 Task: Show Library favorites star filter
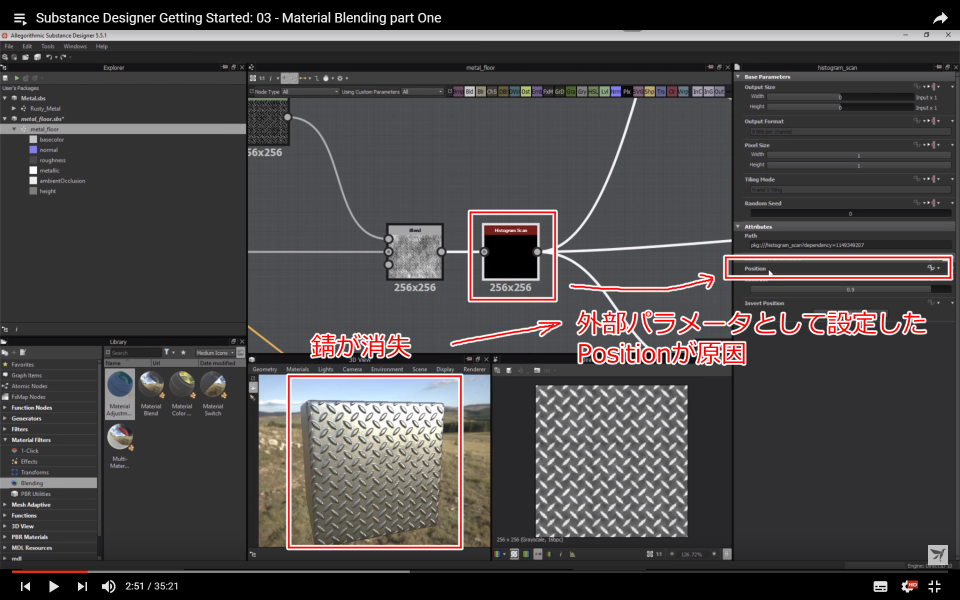click(x=183, y=353)
